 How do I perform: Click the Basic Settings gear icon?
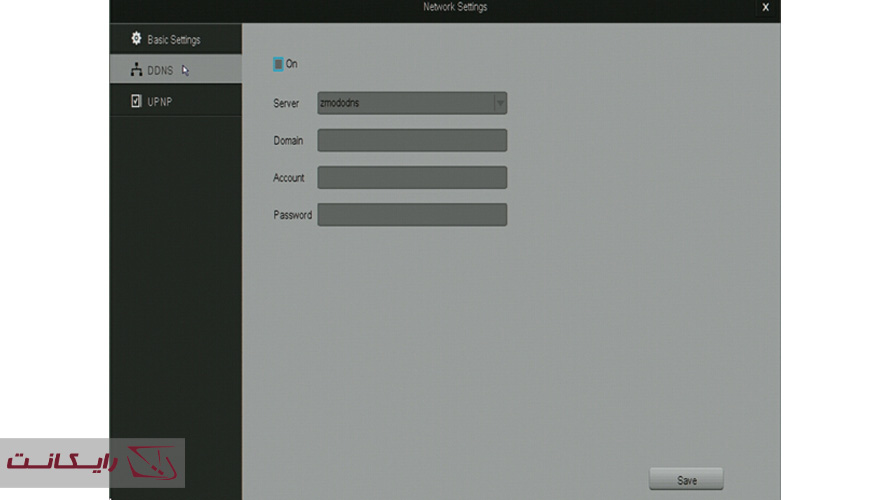coord(137,39)
